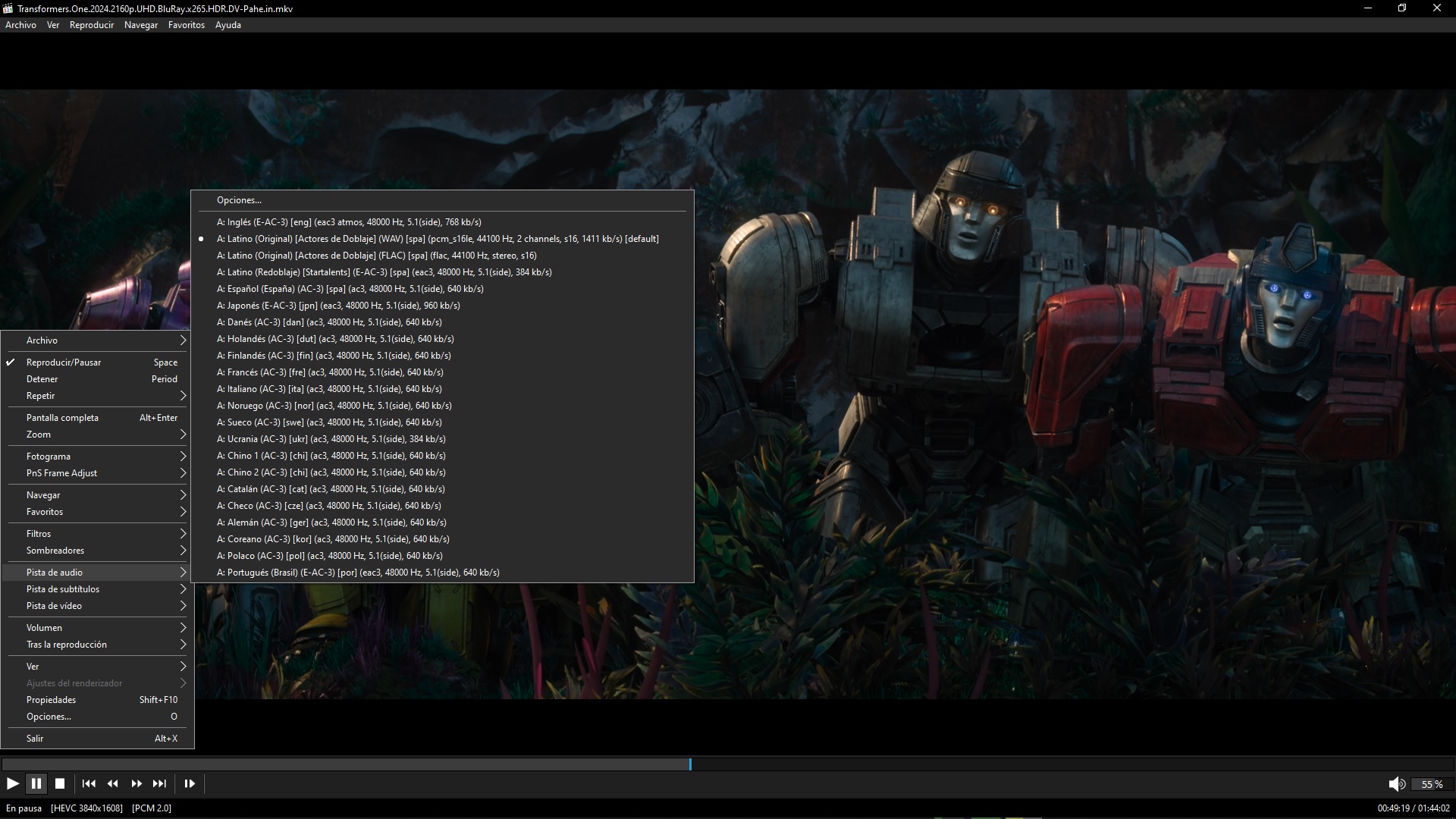The image size is (1456, 819).
Task: Select the Português (Brasil) E-AC-3 track
Action: click(442, 573)
